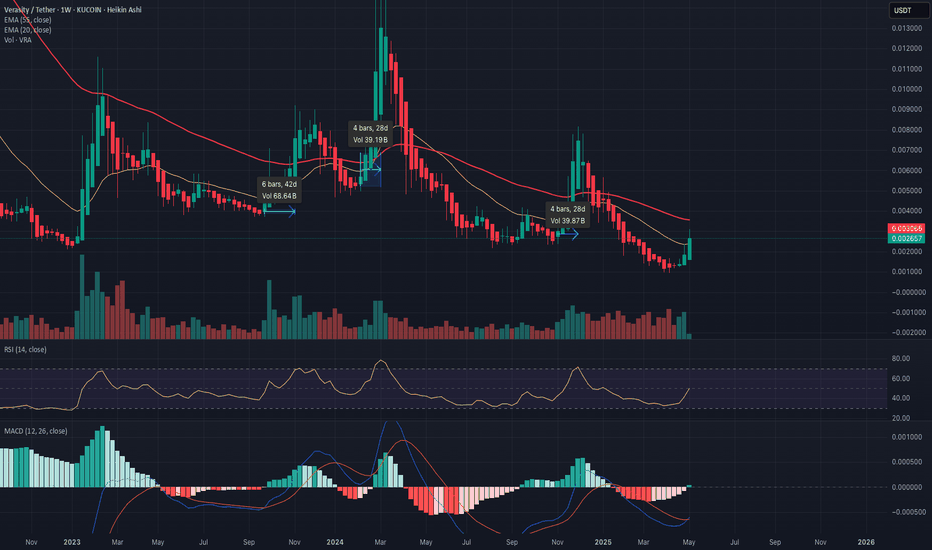Viewport: 932px width, 550px height.
Task: Click the Jul label right of 2025
Action: coord(735,542)
